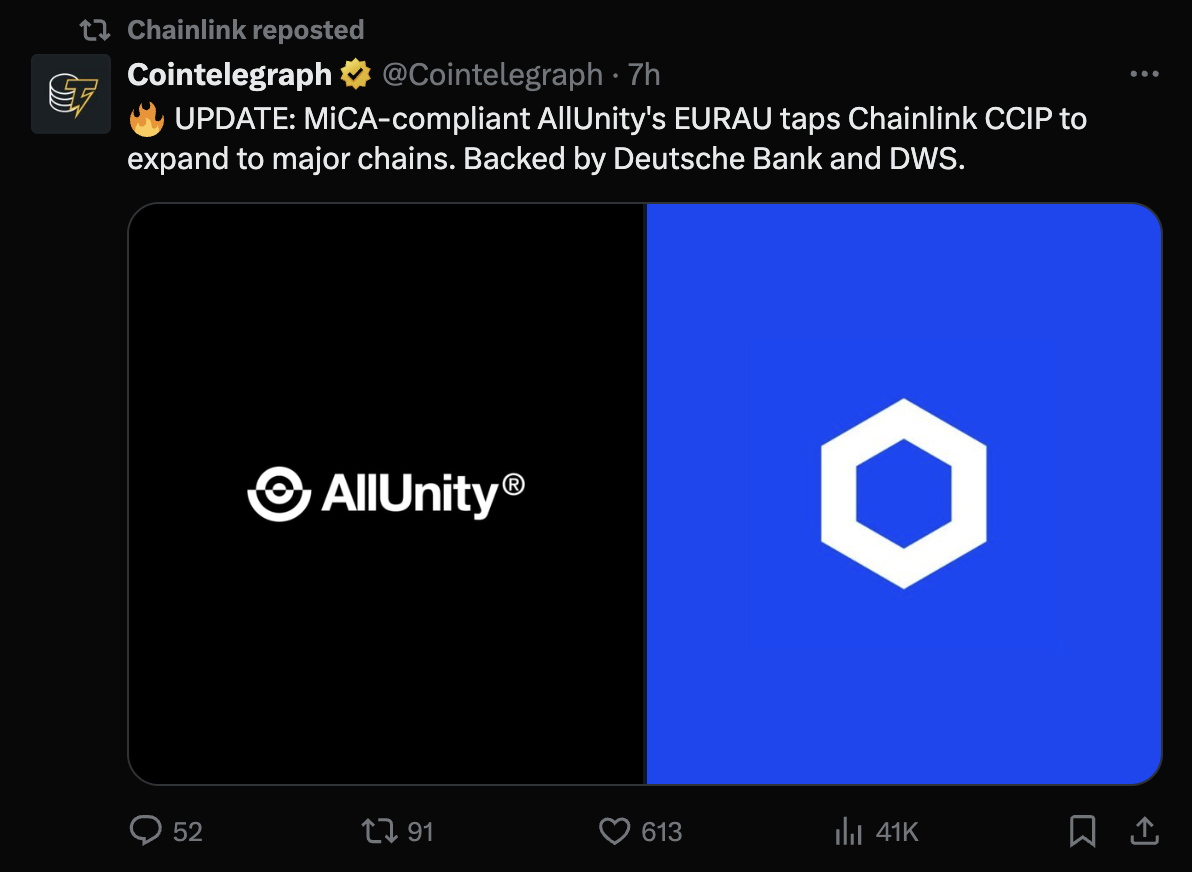Click the Chainlink reposted label
This screenshot has height=872, width=1192.
coord(246,29)
